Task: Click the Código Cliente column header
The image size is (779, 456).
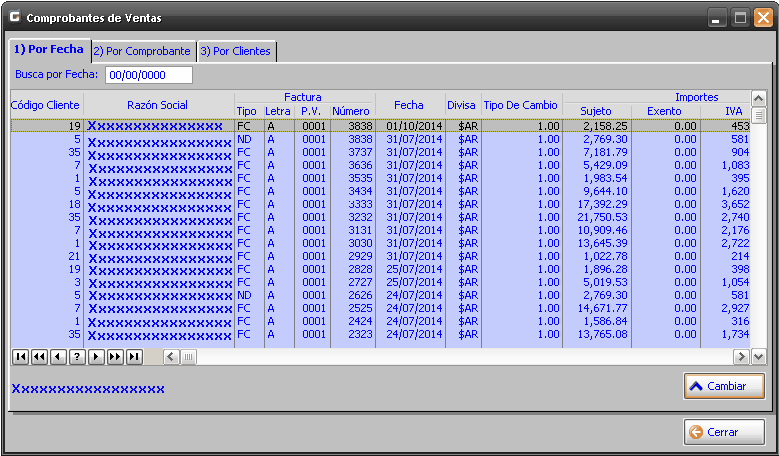Action: pyautogui.click(x=45, y=105)
